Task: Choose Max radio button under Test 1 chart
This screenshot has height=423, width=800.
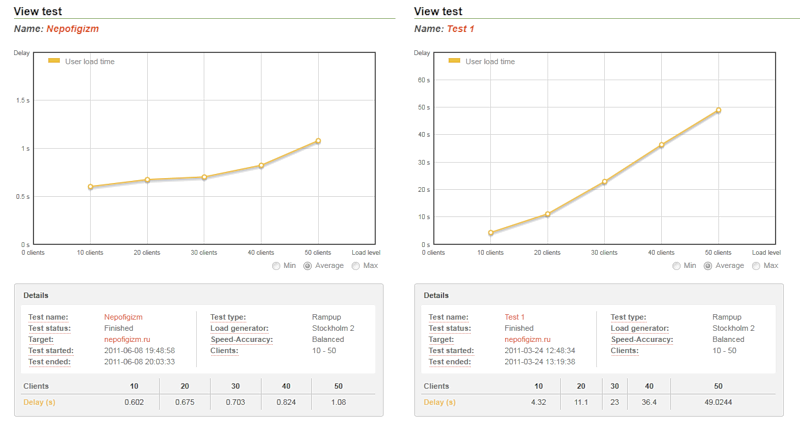Action: 755,266
